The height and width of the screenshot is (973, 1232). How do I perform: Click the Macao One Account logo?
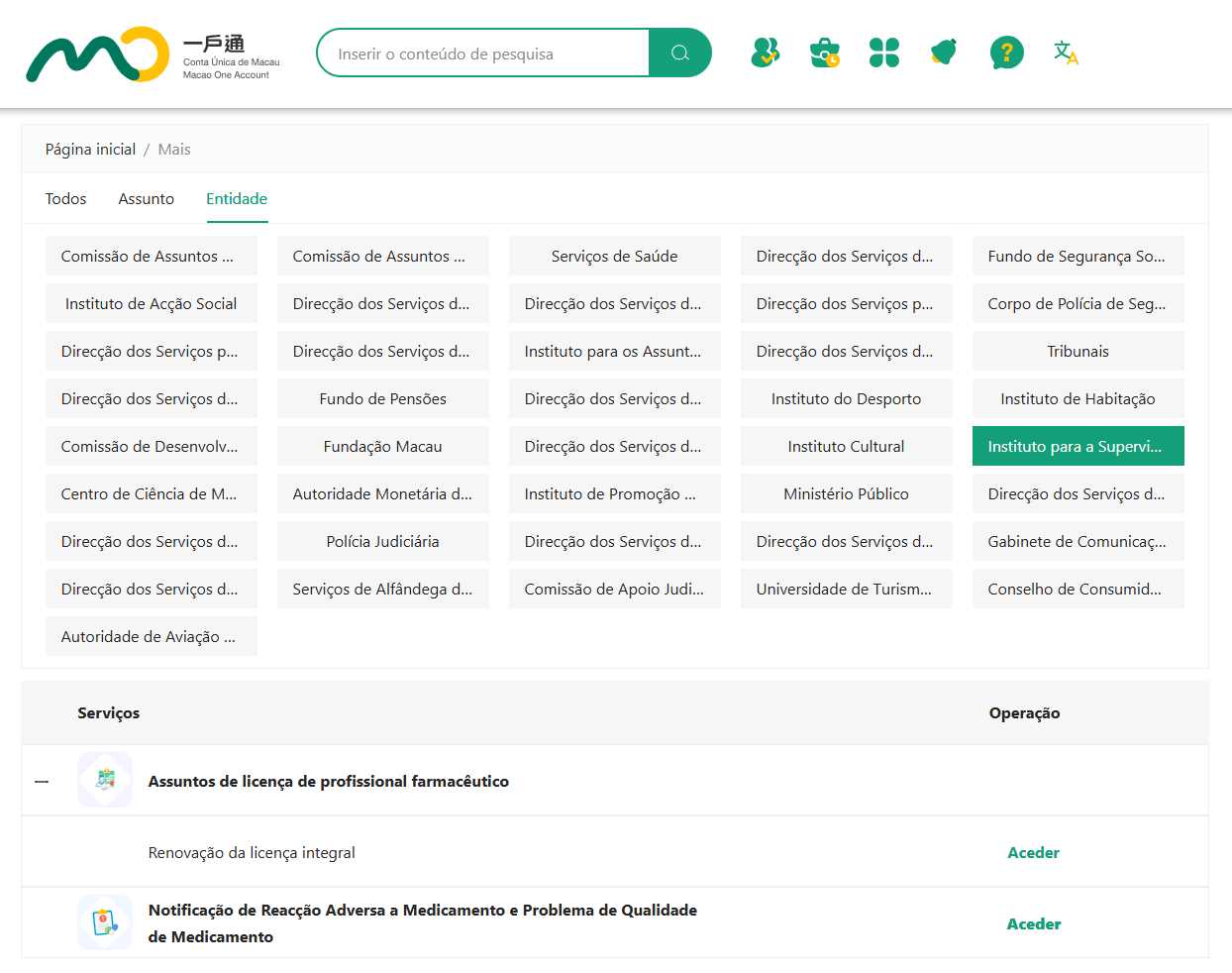point(153,54)
